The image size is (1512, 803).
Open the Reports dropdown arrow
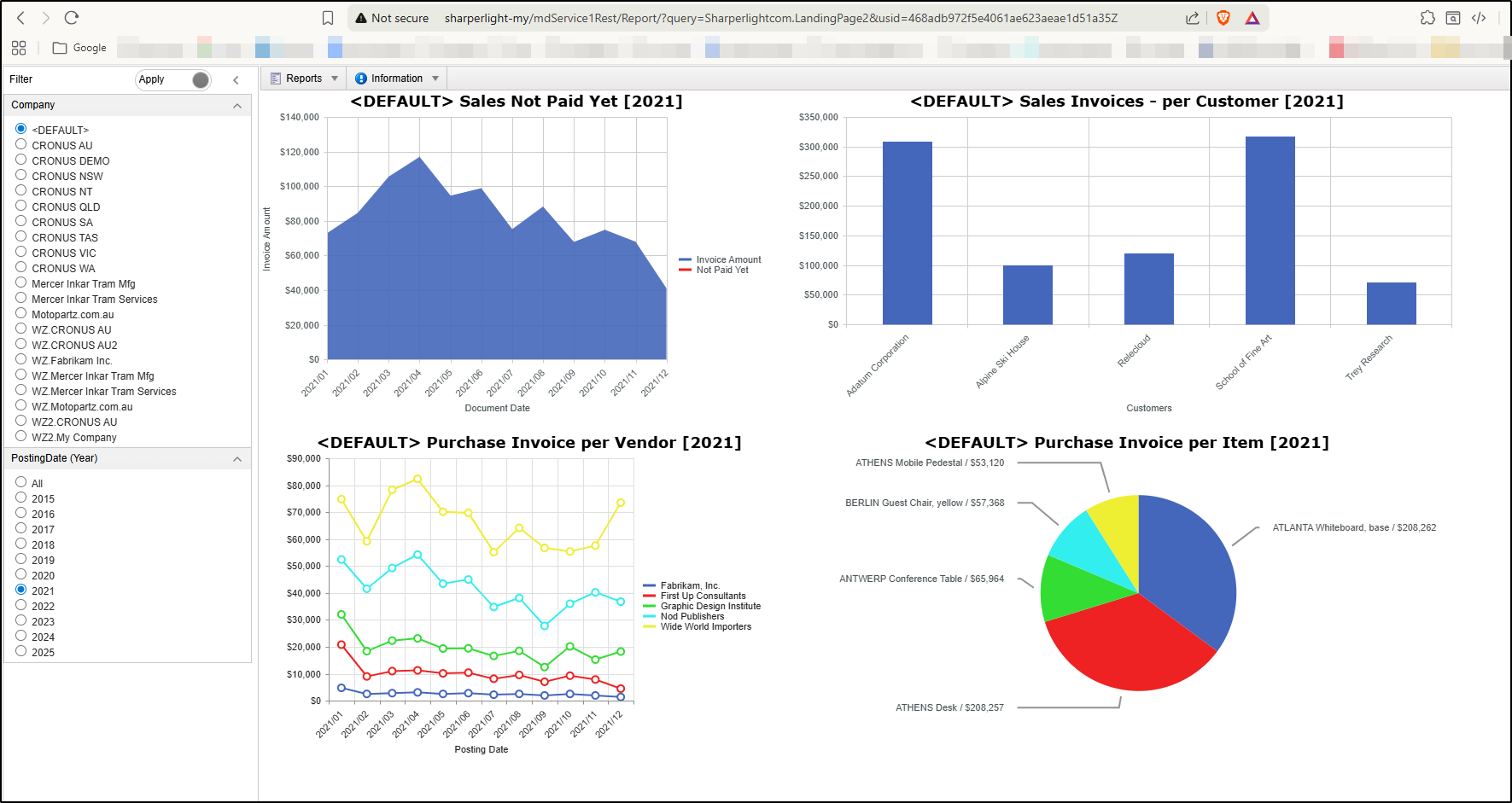pos(335,79)
